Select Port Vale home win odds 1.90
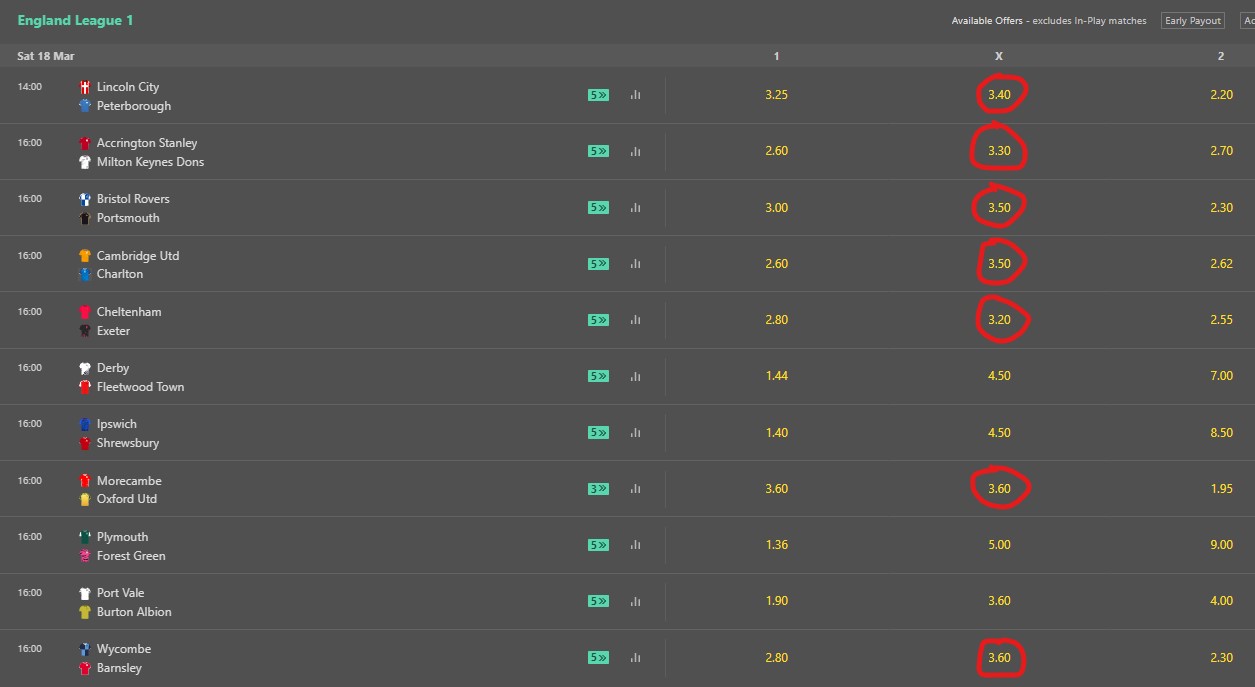The height and width of the screenshot is (687, 1255). point(776,601)
